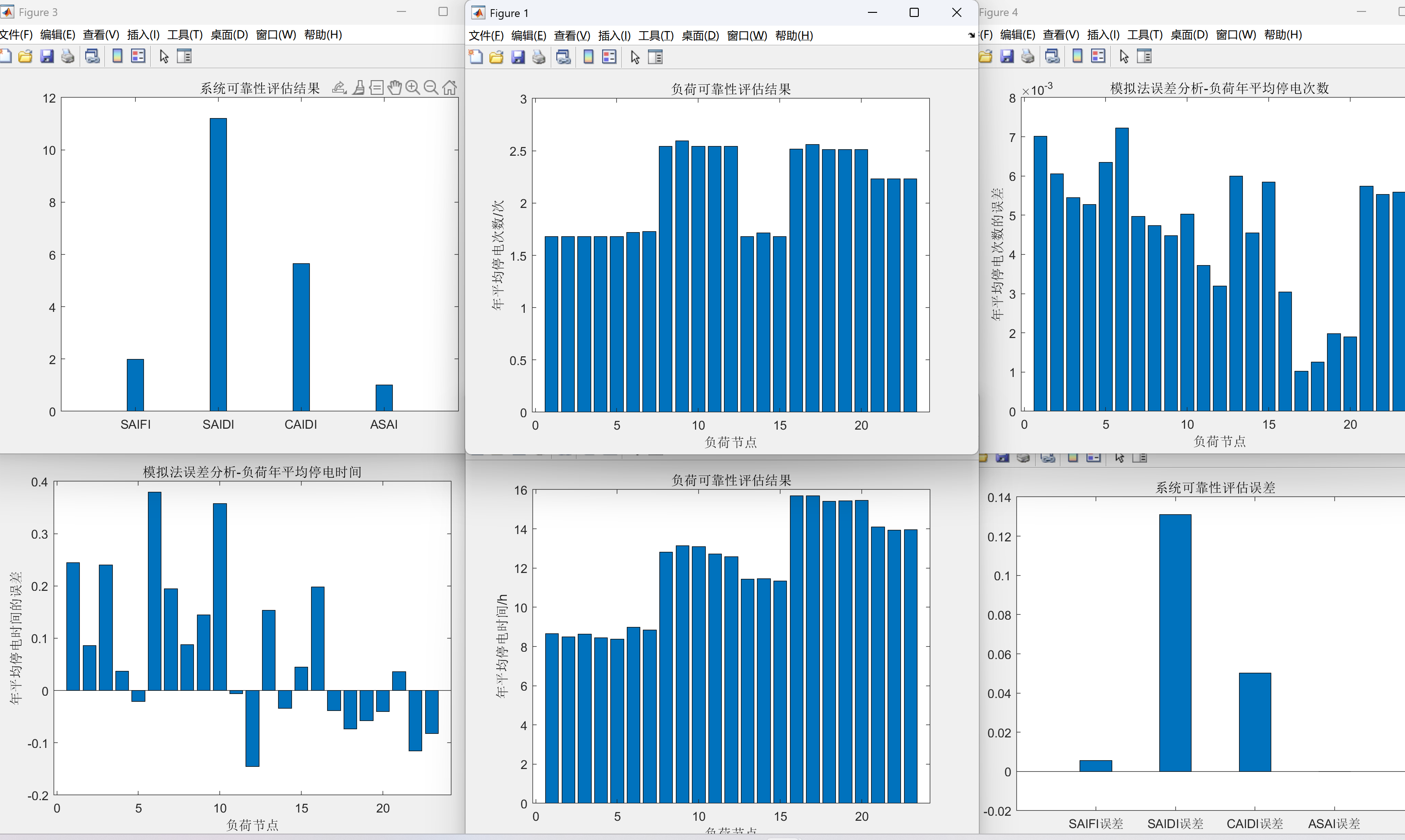Click the Open file icon in Figure 3 toolbar
1405x840 pixels.
[x=26, y=57]
